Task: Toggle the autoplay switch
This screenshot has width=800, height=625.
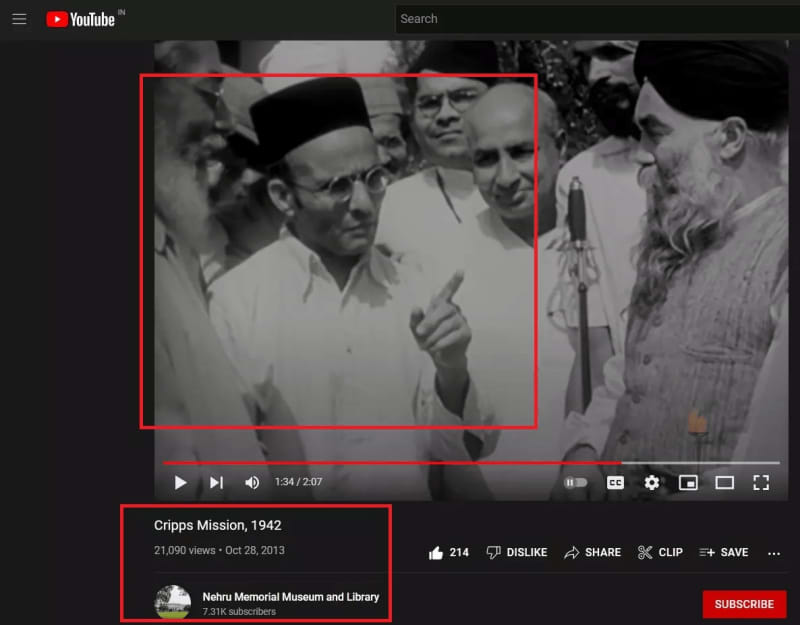Action: (x=576, y=482)
